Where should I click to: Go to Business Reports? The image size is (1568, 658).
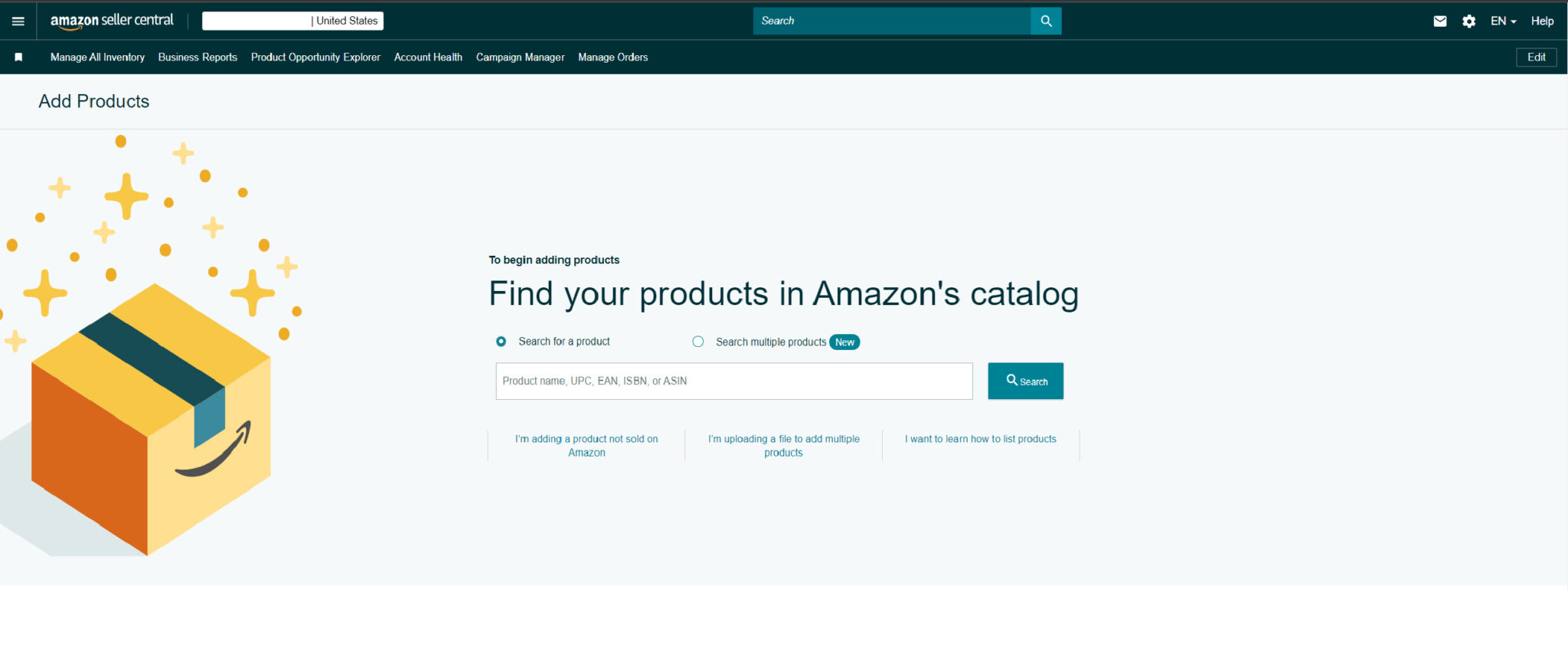click(x=198, y=57)
